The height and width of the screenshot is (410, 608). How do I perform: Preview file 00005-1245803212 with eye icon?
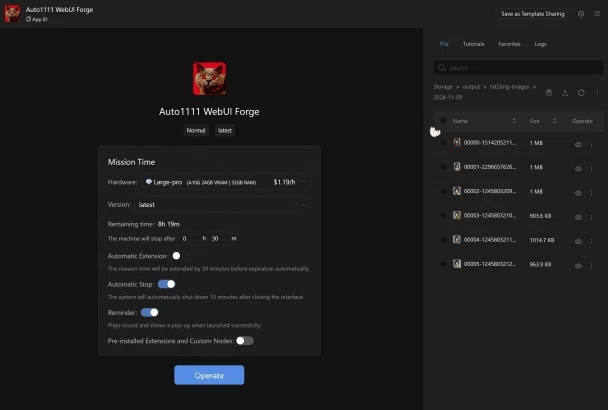[578, 266]
